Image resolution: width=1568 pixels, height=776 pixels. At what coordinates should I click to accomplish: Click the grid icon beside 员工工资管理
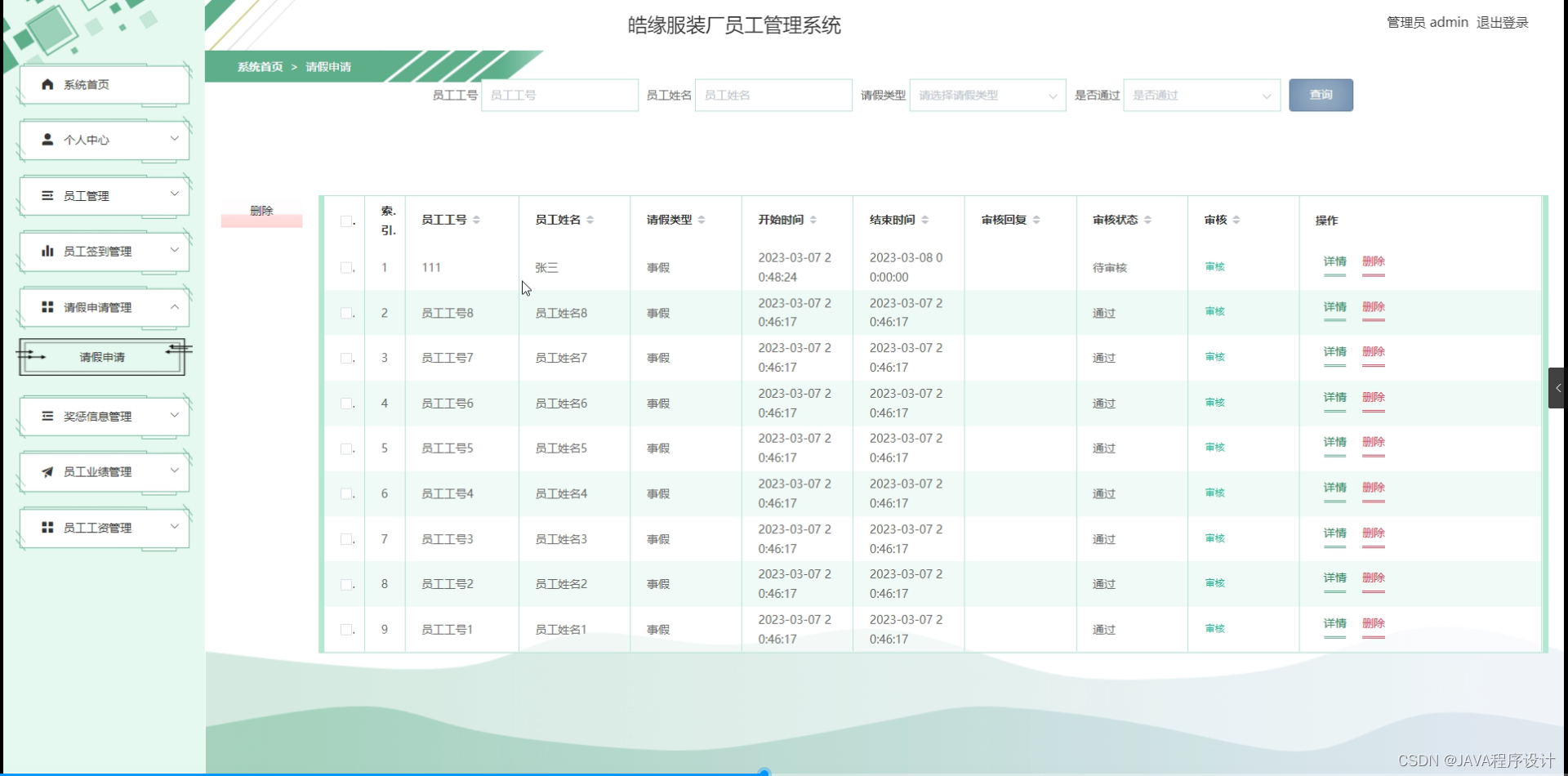pyautogui.click(x=46, y=527)
